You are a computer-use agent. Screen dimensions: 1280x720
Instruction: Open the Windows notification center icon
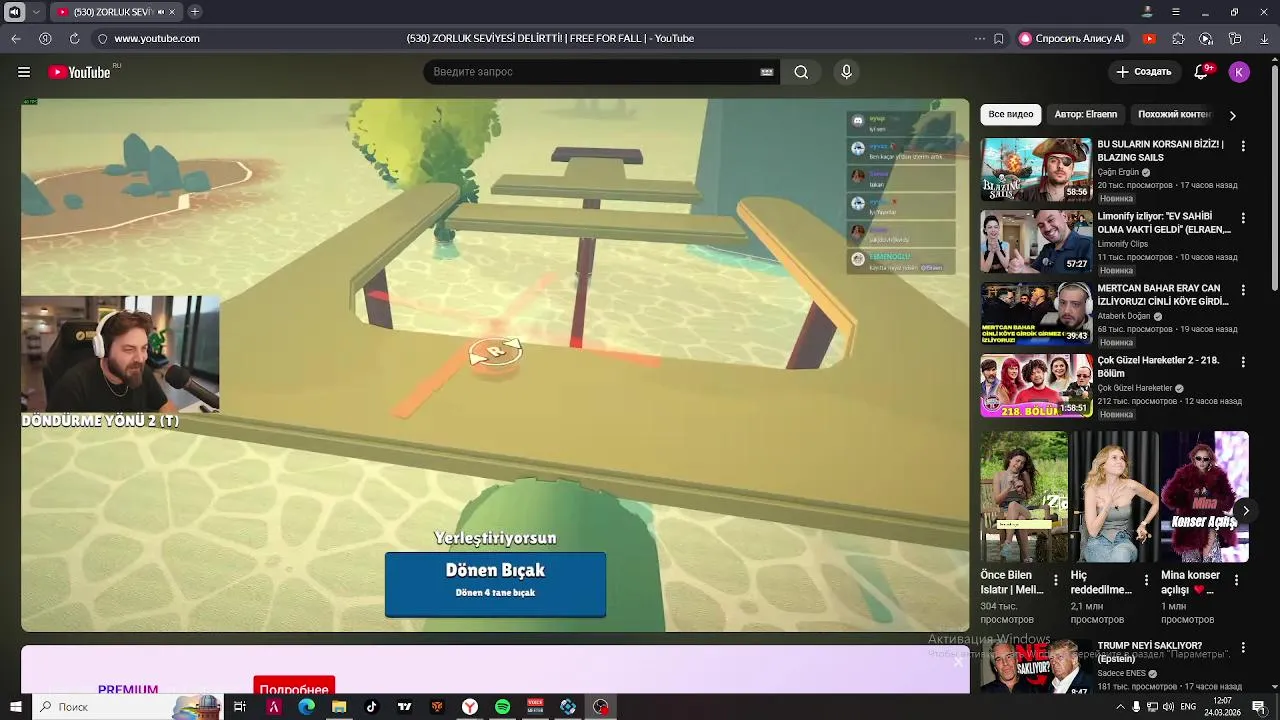pos(1259,707)
